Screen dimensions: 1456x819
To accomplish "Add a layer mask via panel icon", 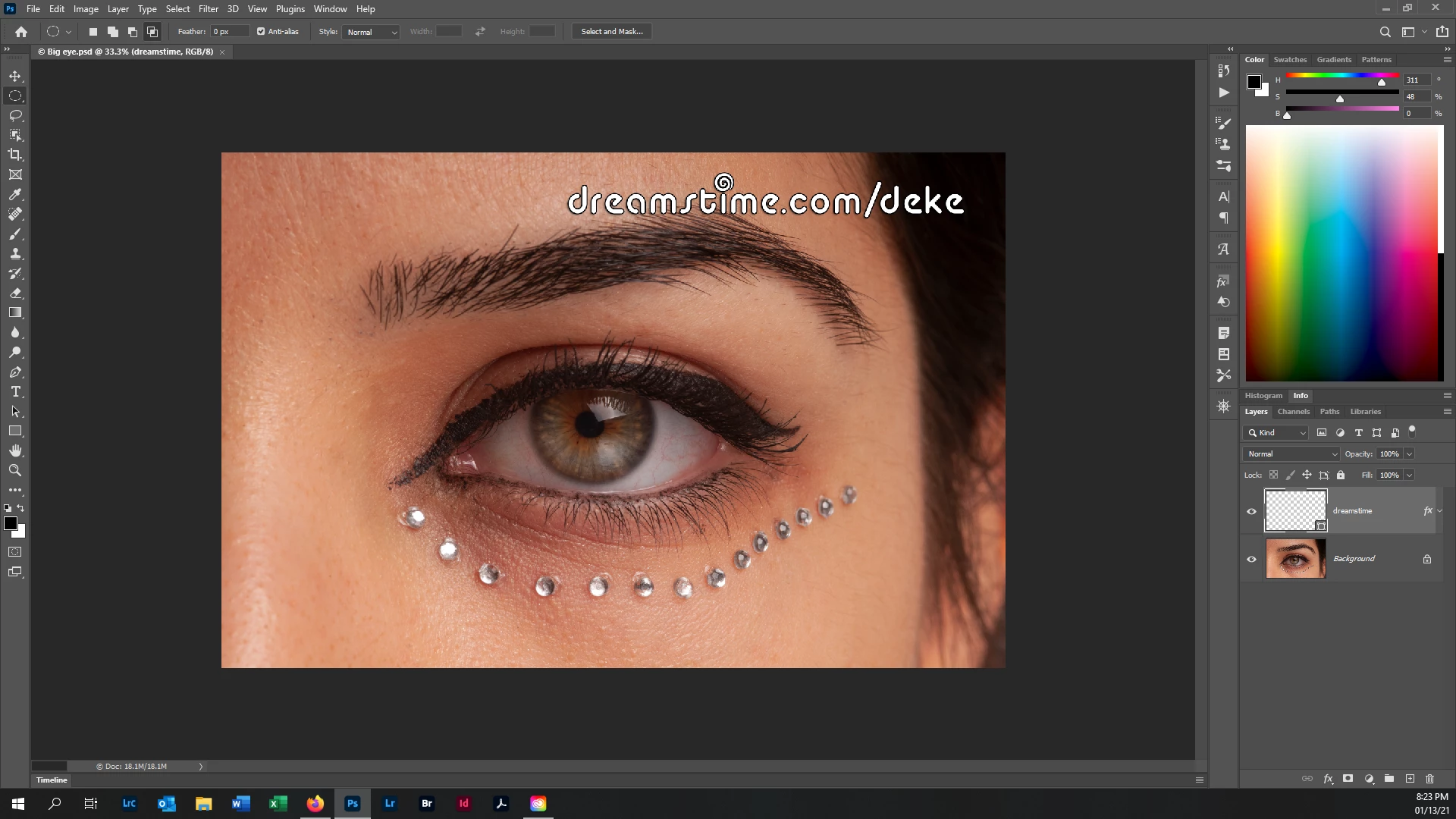I will pyautogui.click(x=1348, y=779).
